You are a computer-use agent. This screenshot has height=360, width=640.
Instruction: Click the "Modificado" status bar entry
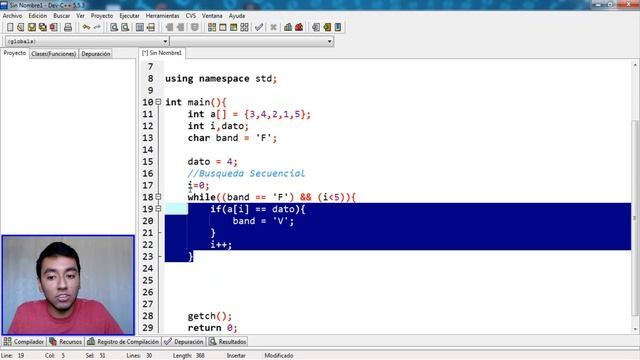click(x=279, y=356)
